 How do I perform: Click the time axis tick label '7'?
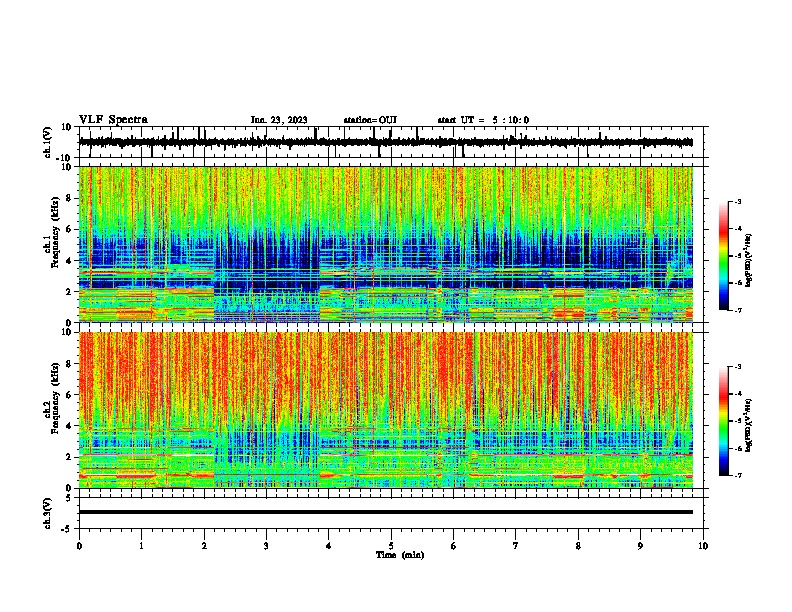point(516,546)
